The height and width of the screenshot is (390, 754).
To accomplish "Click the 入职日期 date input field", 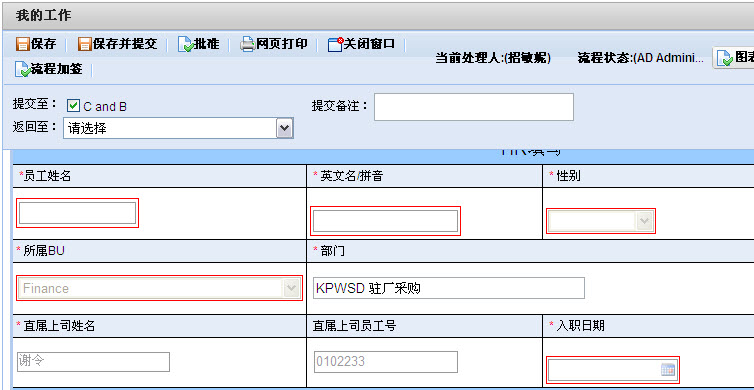I will tap(613, 370).
